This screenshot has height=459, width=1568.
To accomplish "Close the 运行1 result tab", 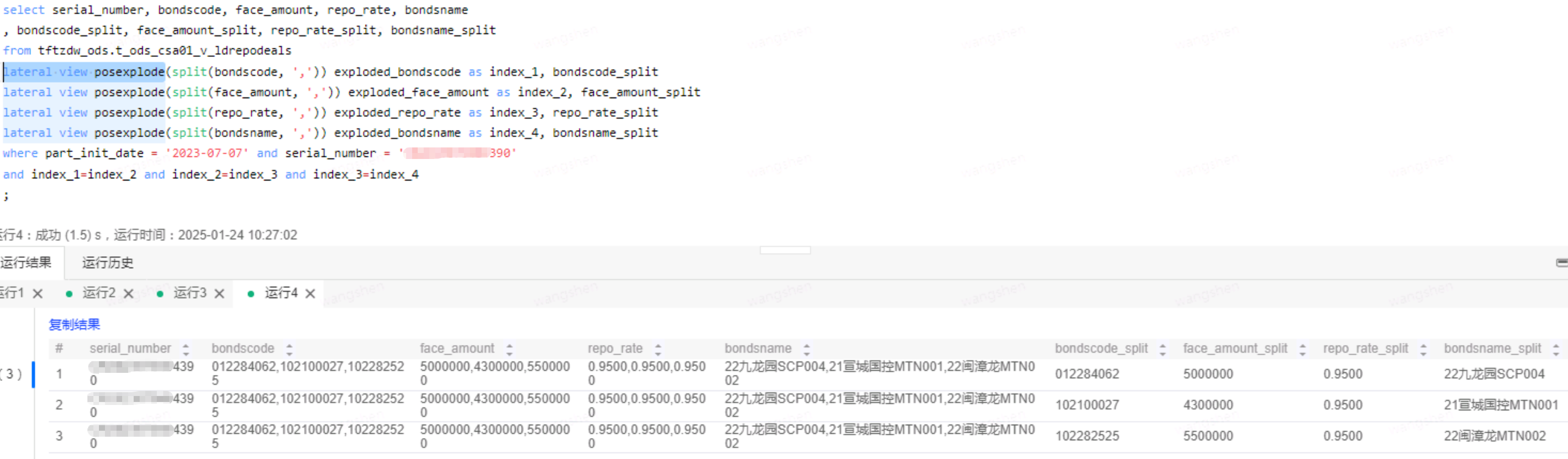I will pos(38,294).
